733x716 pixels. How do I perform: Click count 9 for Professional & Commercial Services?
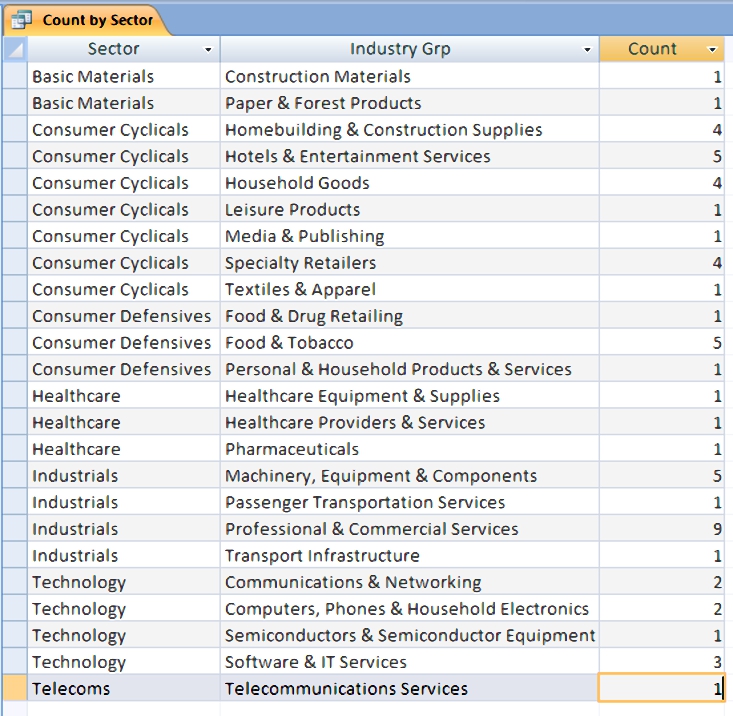pos(661,529)
